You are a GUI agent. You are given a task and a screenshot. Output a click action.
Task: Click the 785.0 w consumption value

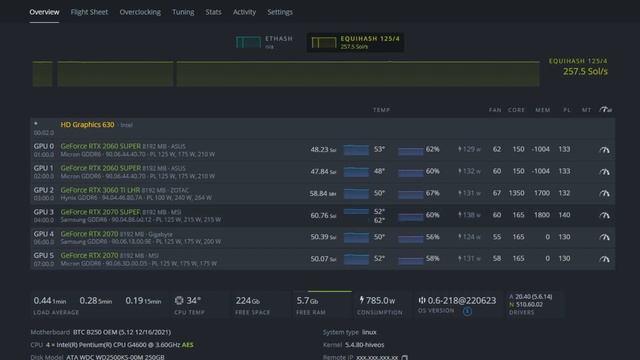[x=380, y=300]
